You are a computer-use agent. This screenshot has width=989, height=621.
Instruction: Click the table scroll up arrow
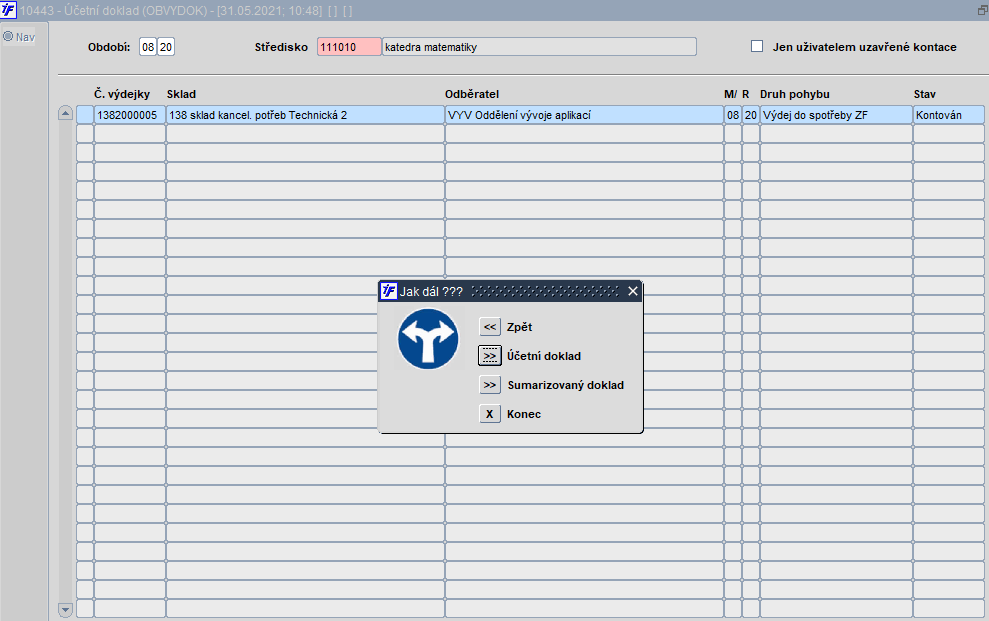coord(65,113)
